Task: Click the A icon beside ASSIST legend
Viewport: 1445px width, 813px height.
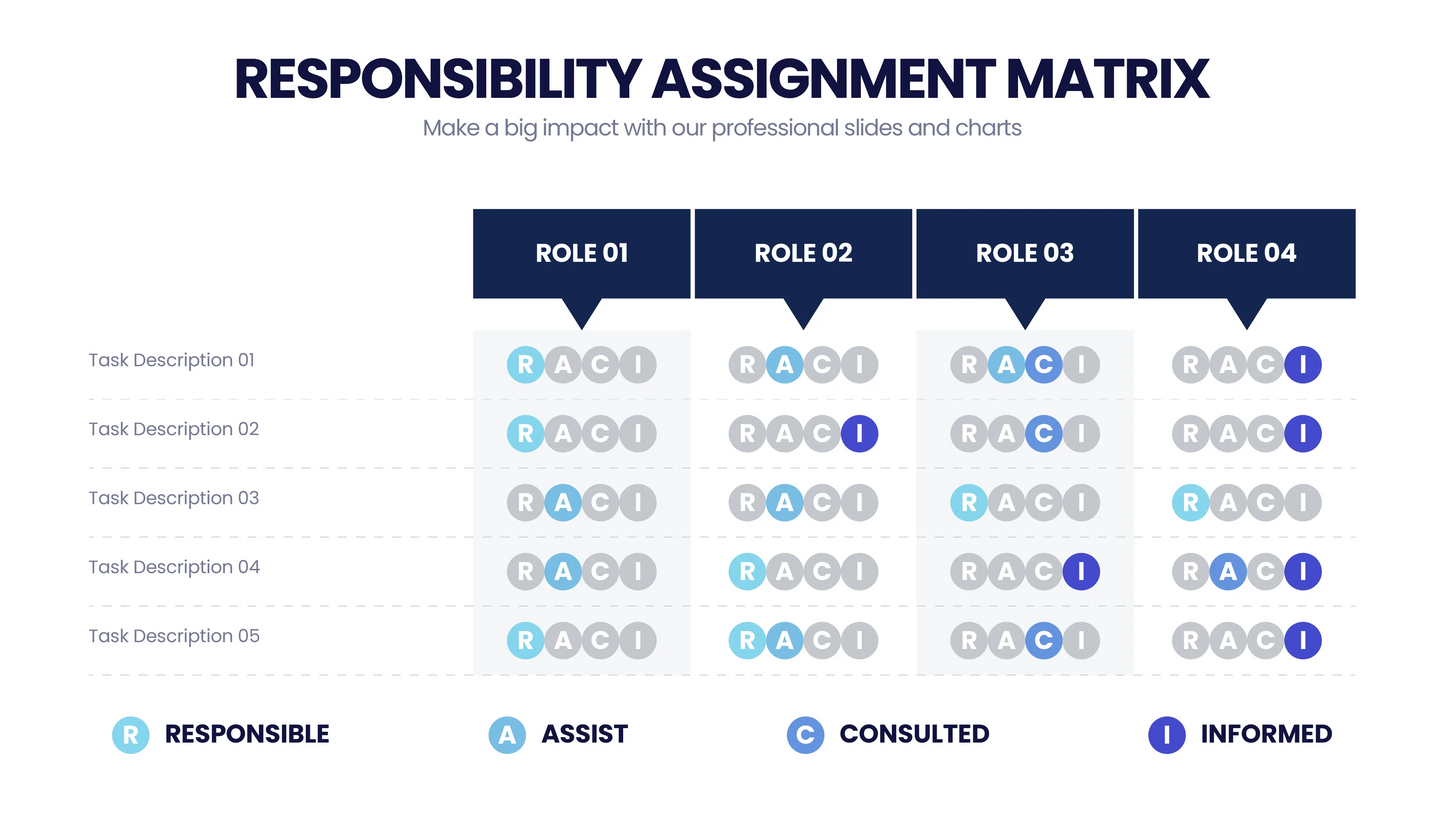Action: click(x=507, y=735)
